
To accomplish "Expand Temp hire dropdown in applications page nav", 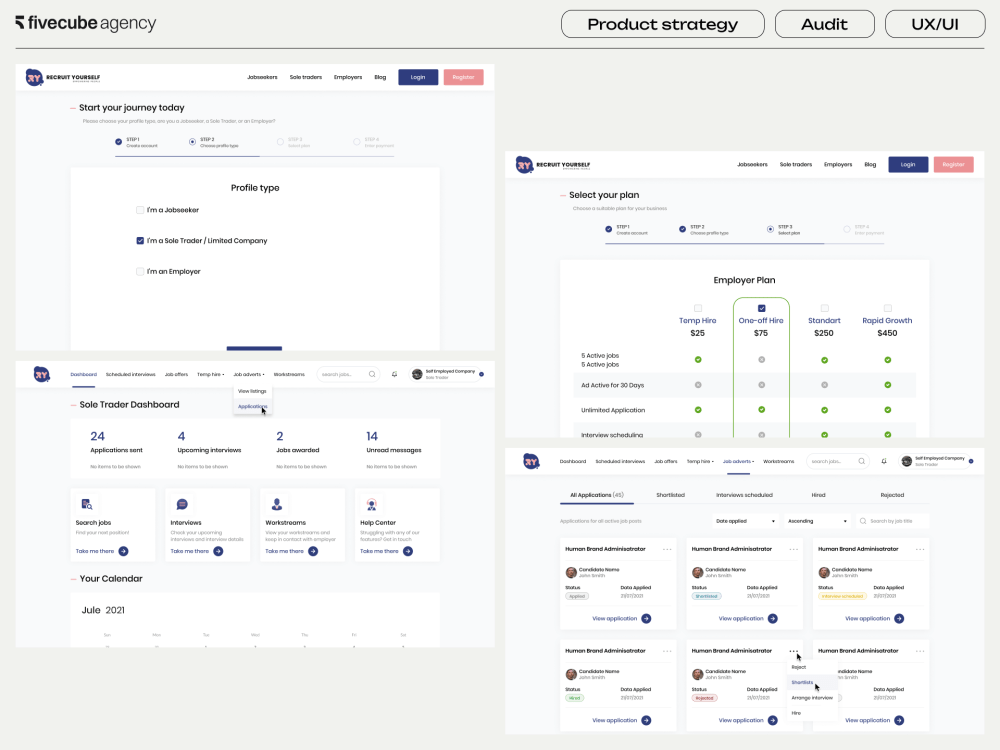I will [x=700, y=461].
